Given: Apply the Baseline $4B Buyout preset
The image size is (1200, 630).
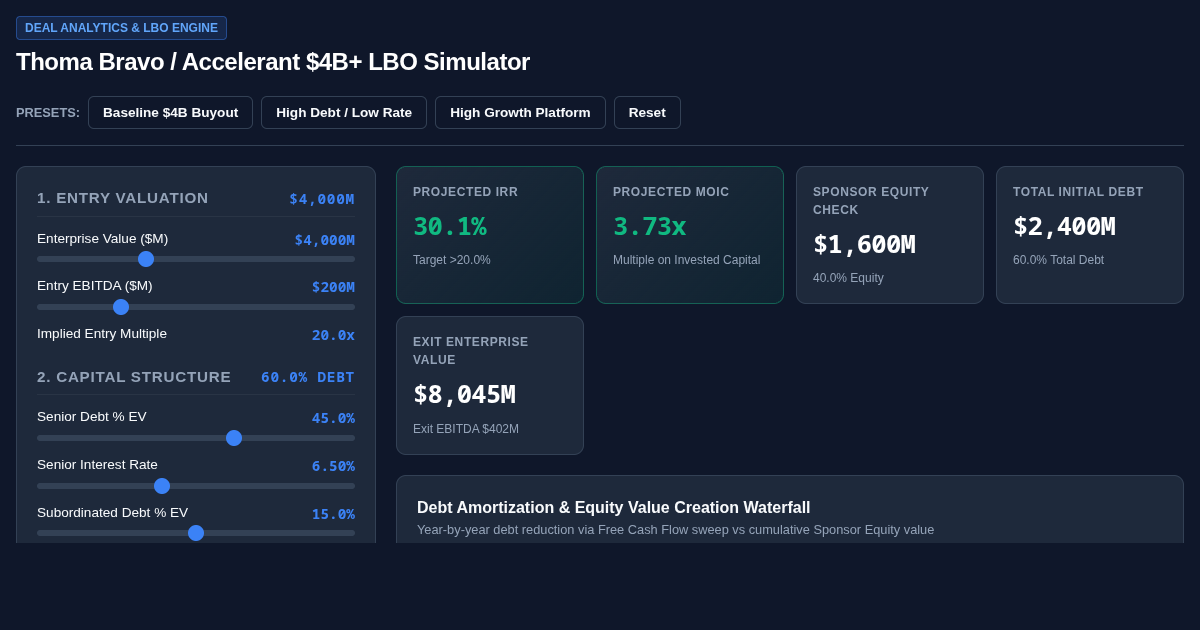Looking at the screenshot, I should [x=170, y=112].
